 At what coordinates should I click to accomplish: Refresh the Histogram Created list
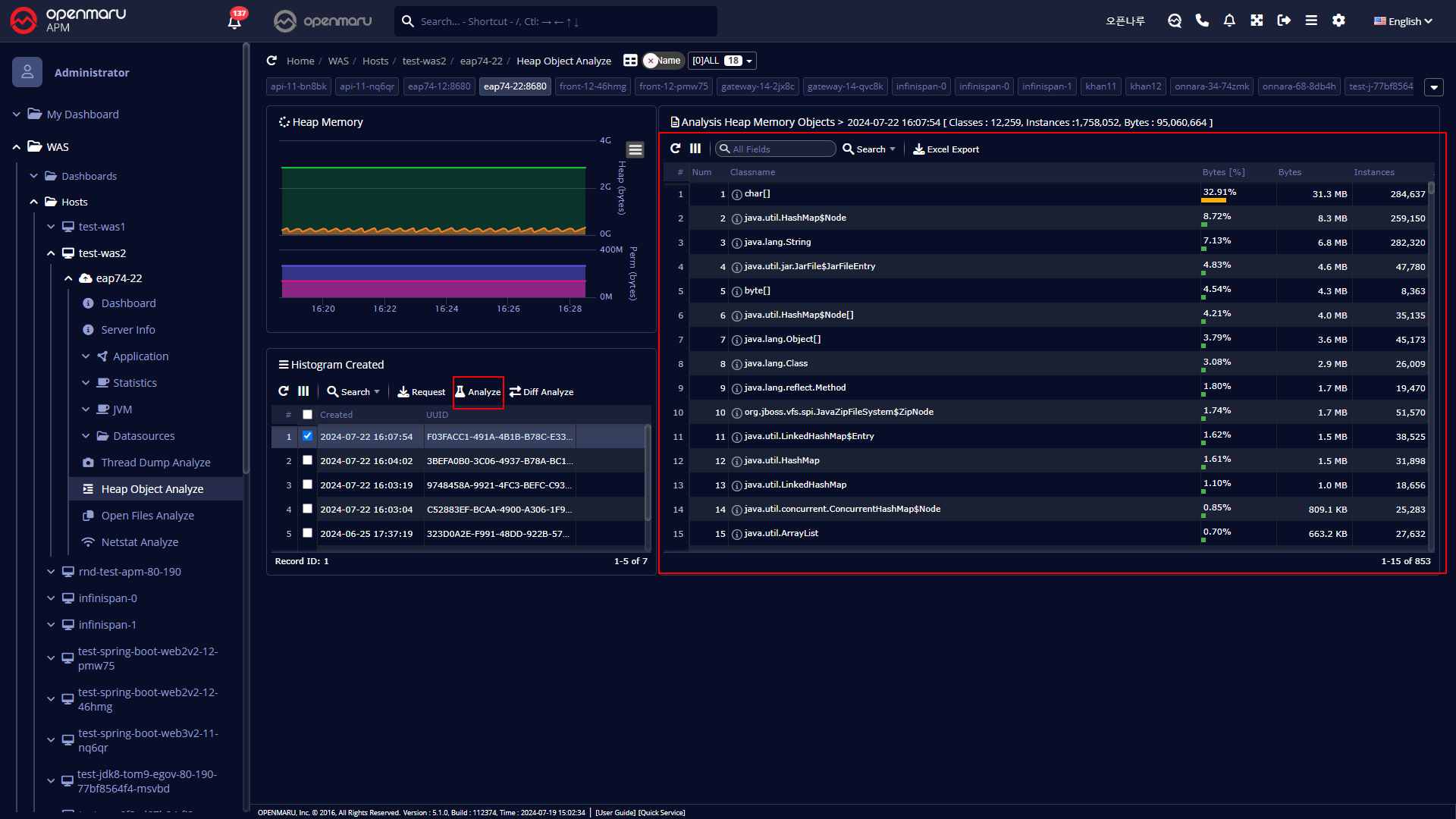[284, 391]
